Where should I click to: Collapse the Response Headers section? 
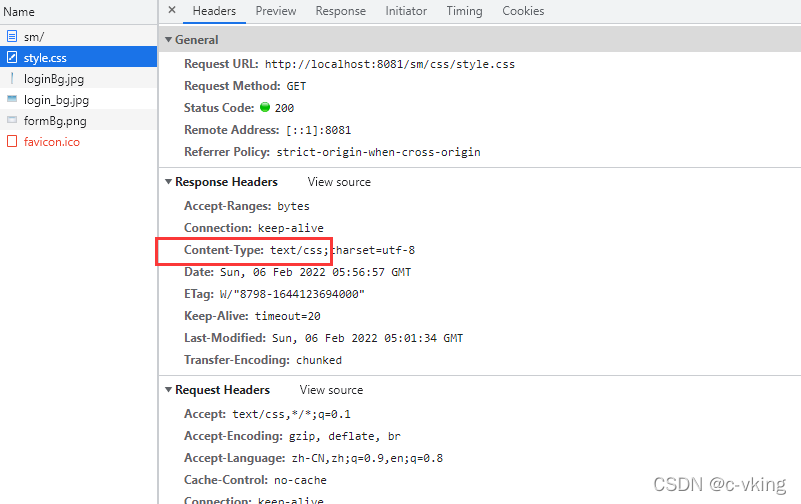click(x=169, y=182)
